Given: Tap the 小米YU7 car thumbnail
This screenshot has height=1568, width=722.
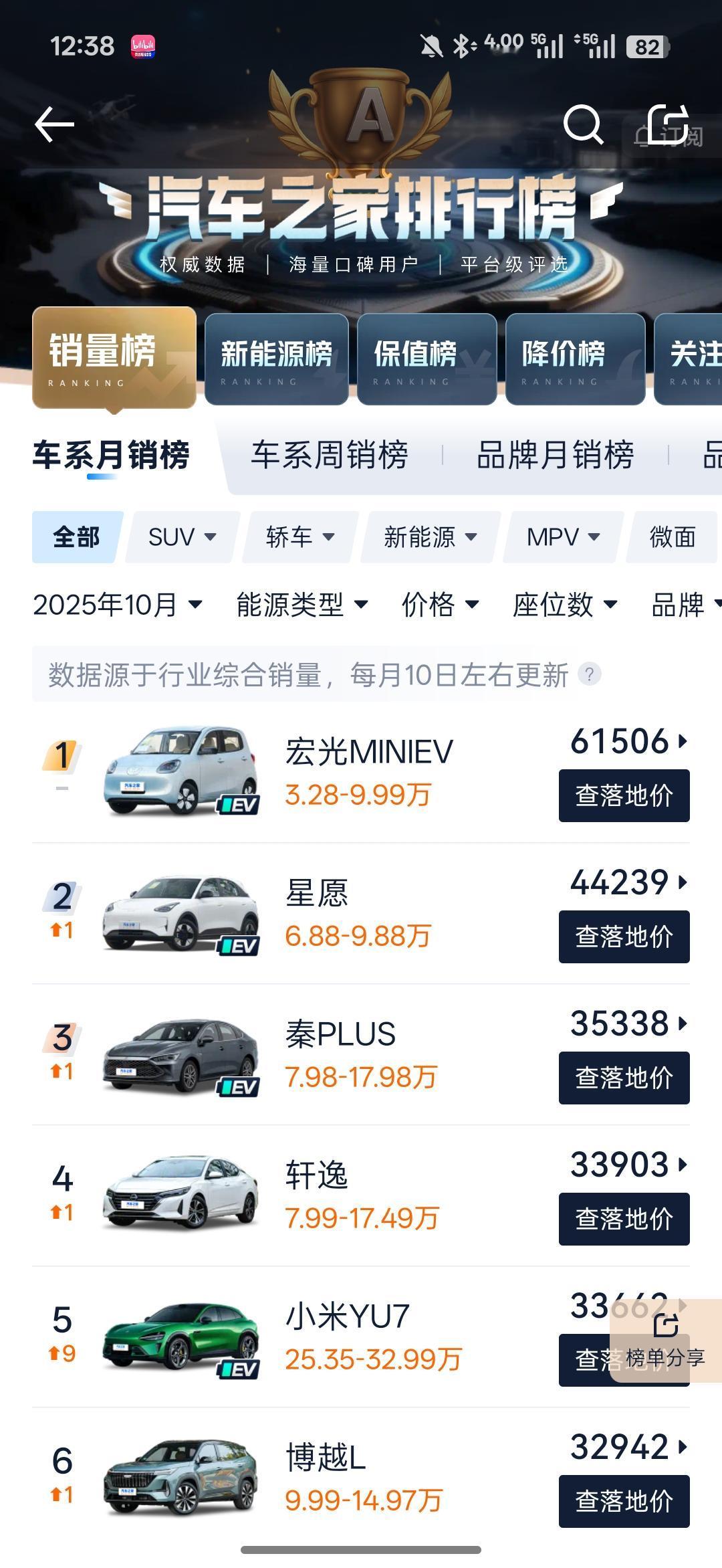Looking at the screenshot, I should 182,1331.
